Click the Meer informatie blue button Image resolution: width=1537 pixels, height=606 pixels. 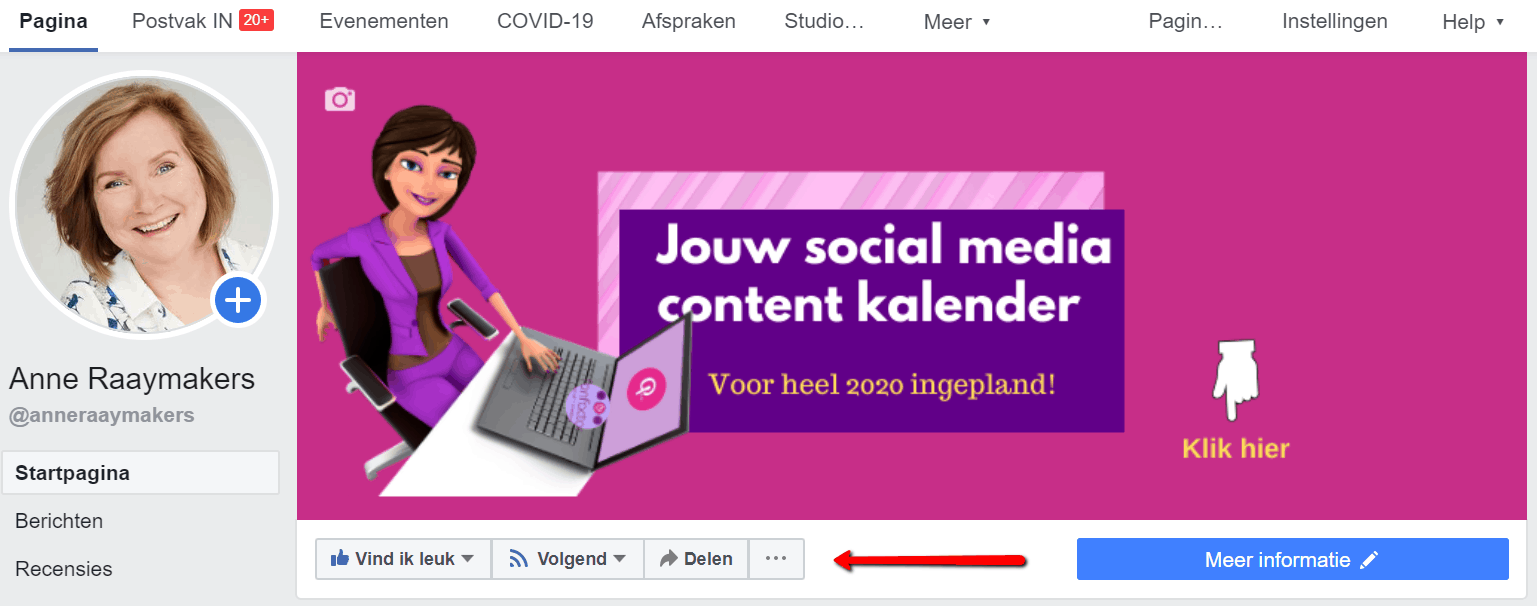click(1292, 559)
